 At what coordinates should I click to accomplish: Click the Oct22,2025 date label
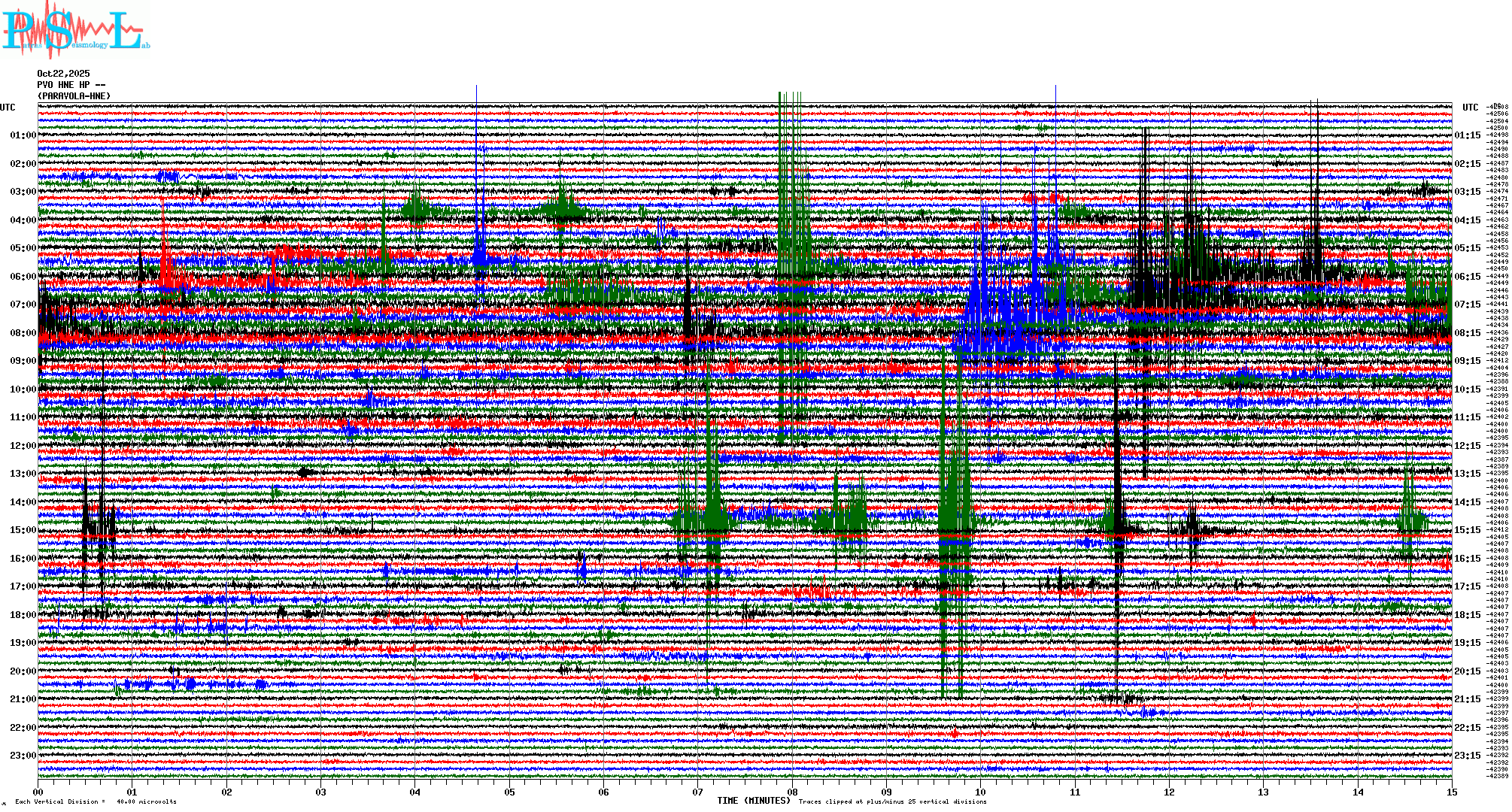click(x=63, y=74)
